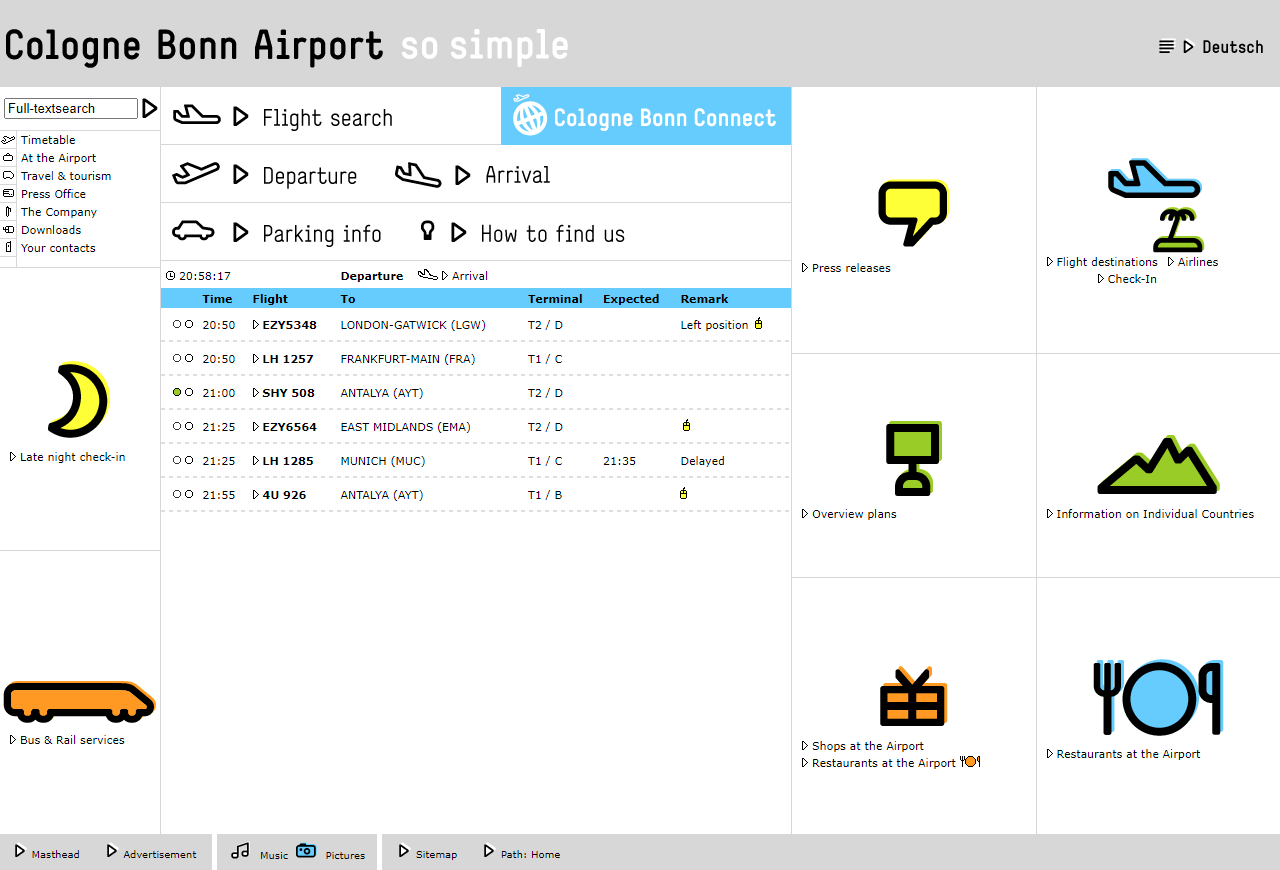This screenshot has height=870, width=1280.
Task: Expand flight 4U 926 details
Action: [x=256, y=495]
